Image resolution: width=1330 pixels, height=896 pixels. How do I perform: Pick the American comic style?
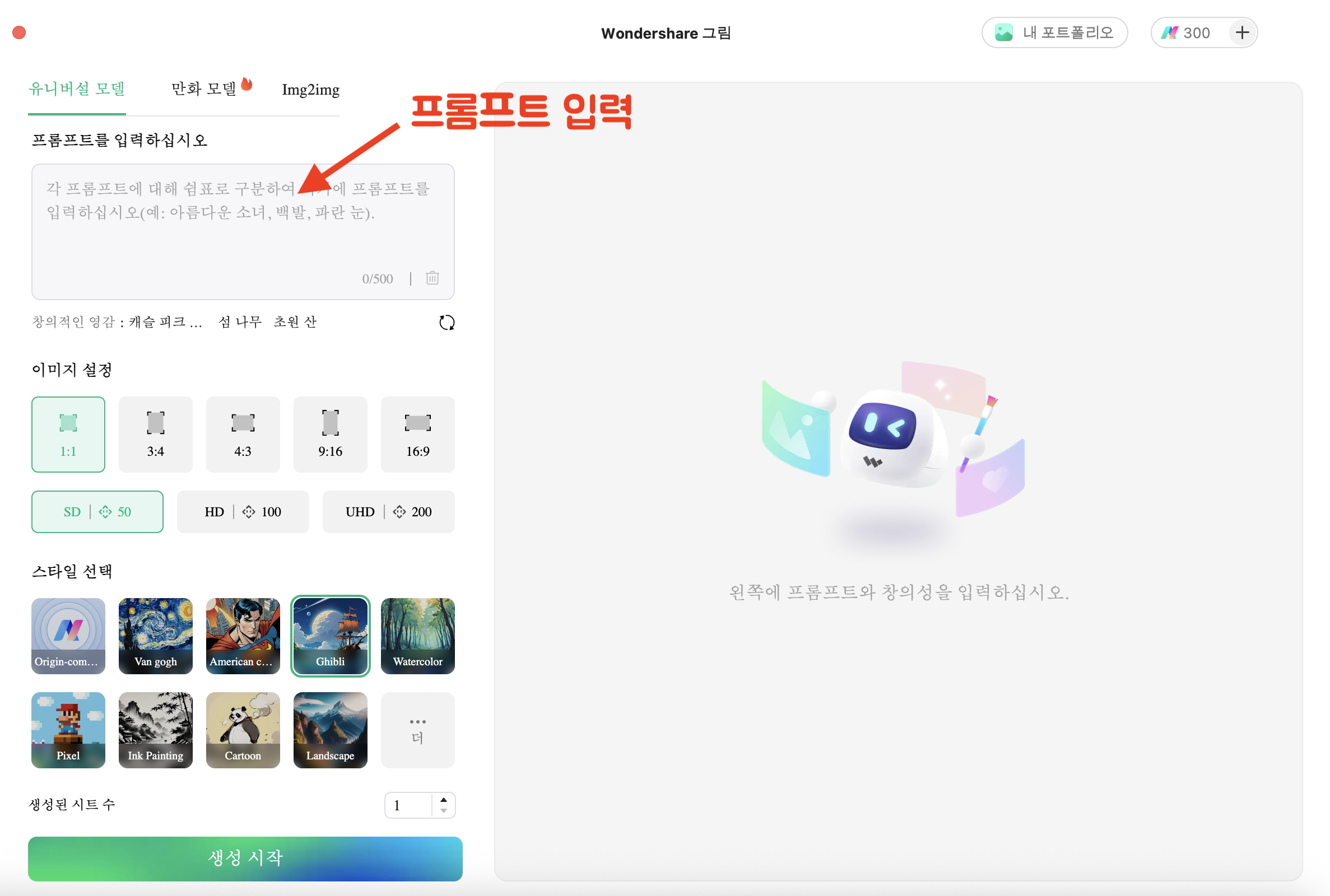(243, 636)
